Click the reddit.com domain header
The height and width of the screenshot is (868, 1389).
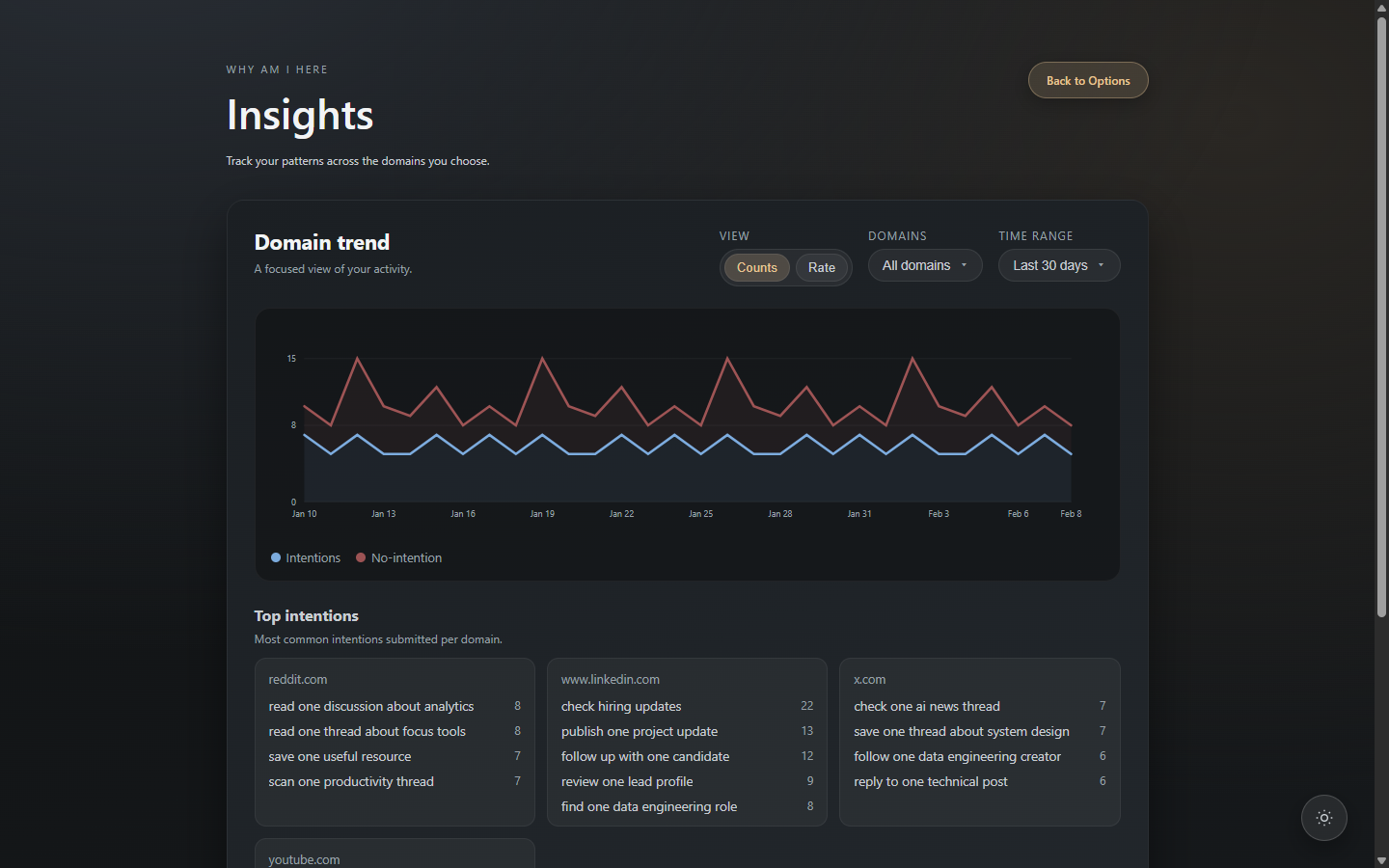pos(298,679)
